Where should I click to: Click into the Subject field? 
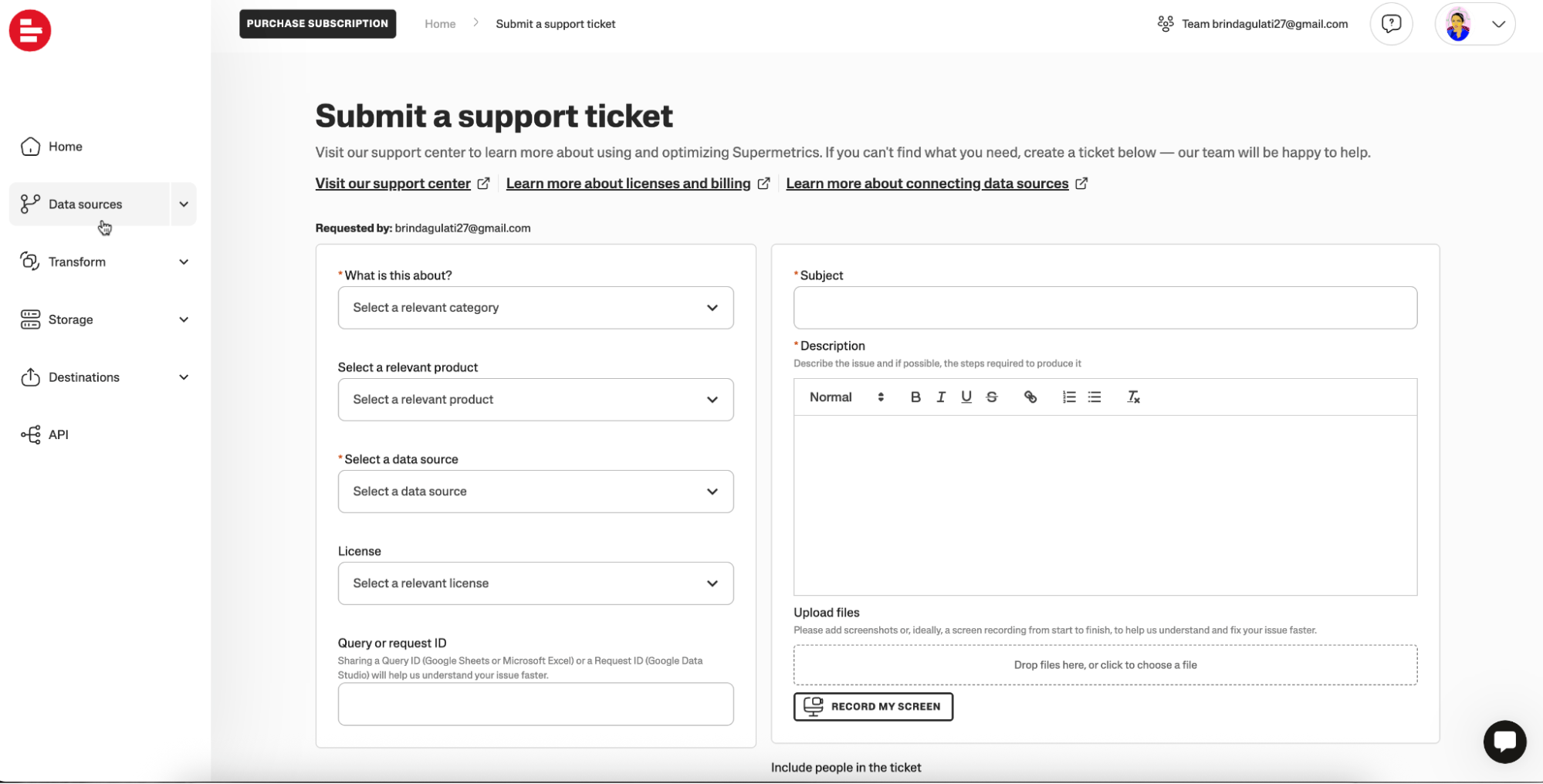coord(1105,308)
